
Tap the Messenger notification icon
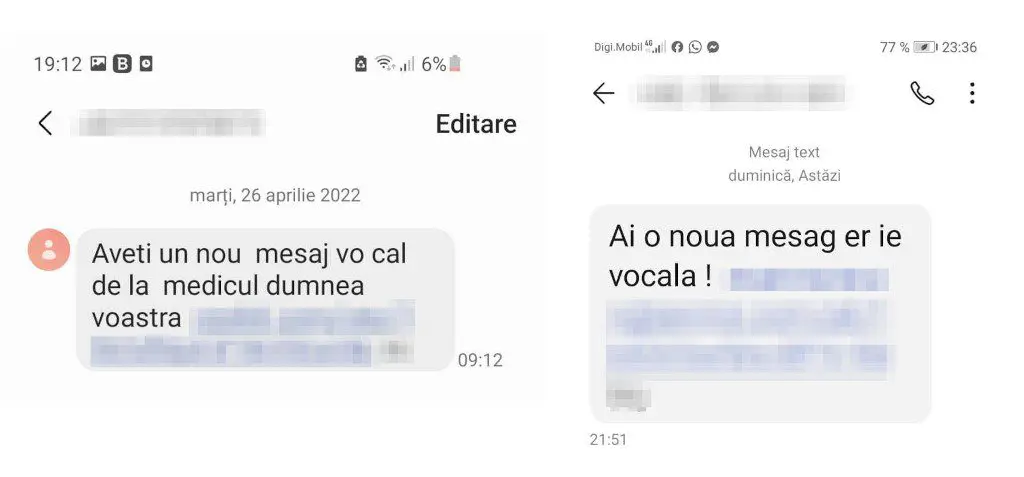(713, 47)
